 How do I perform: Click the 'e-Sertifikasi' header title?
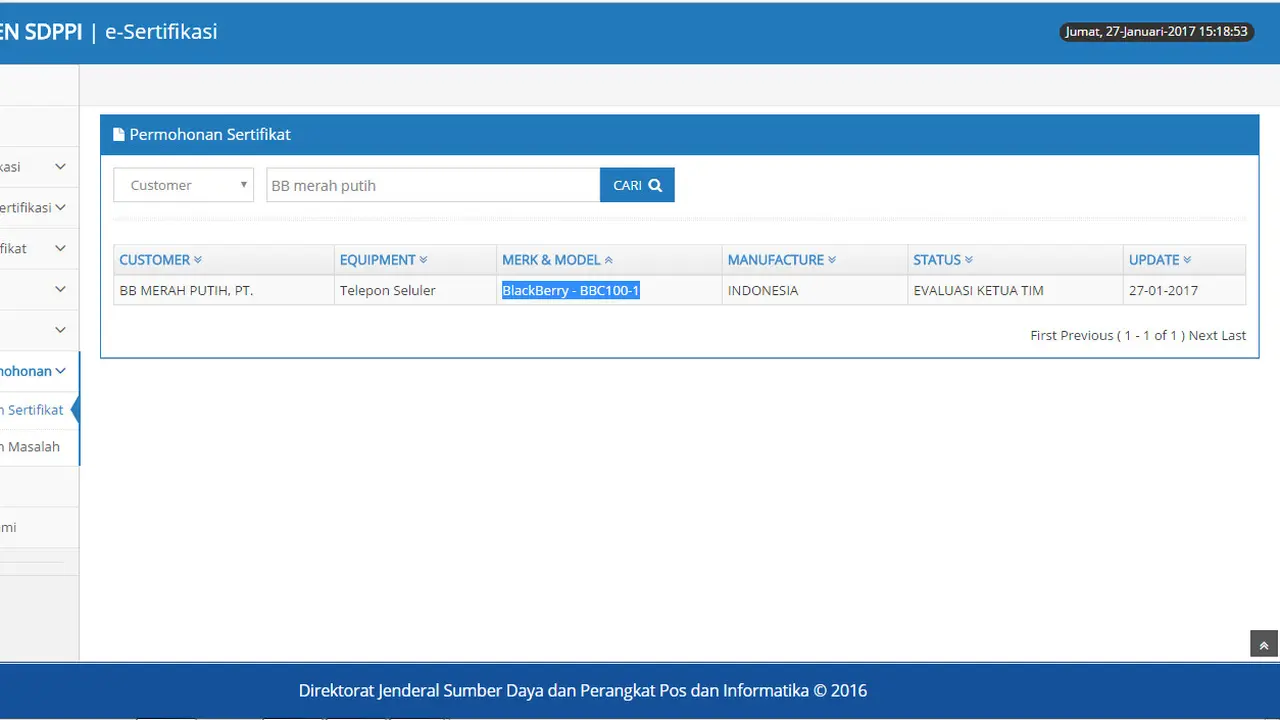point(161,32)
